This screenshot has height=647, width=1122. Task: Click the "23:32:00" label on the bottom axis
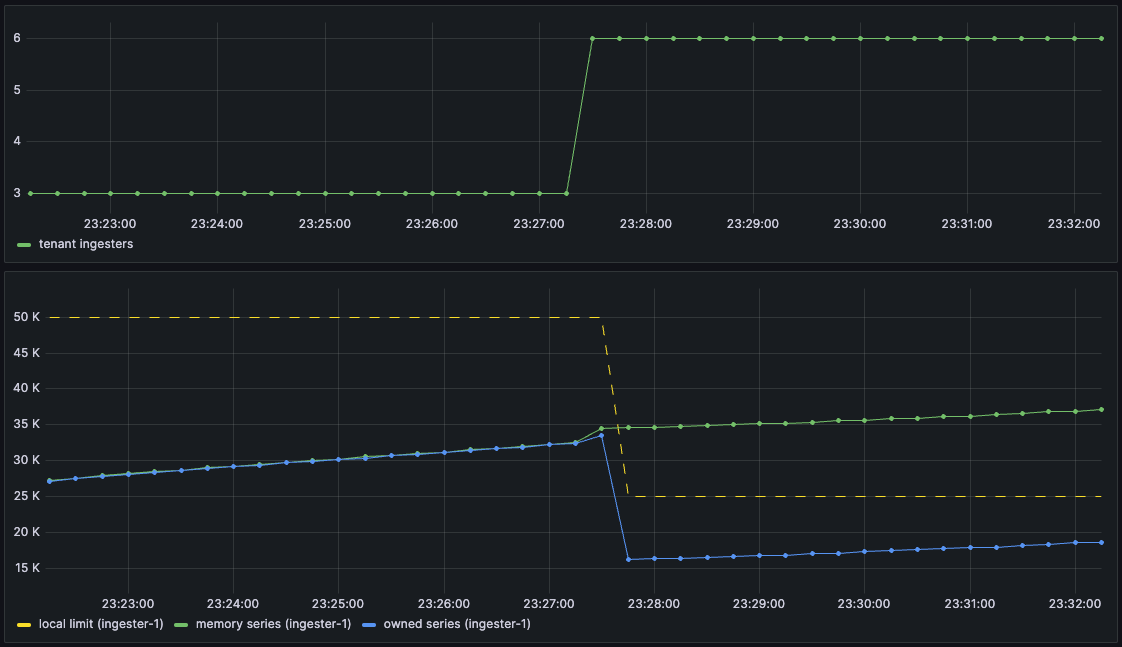(1074, 603)
